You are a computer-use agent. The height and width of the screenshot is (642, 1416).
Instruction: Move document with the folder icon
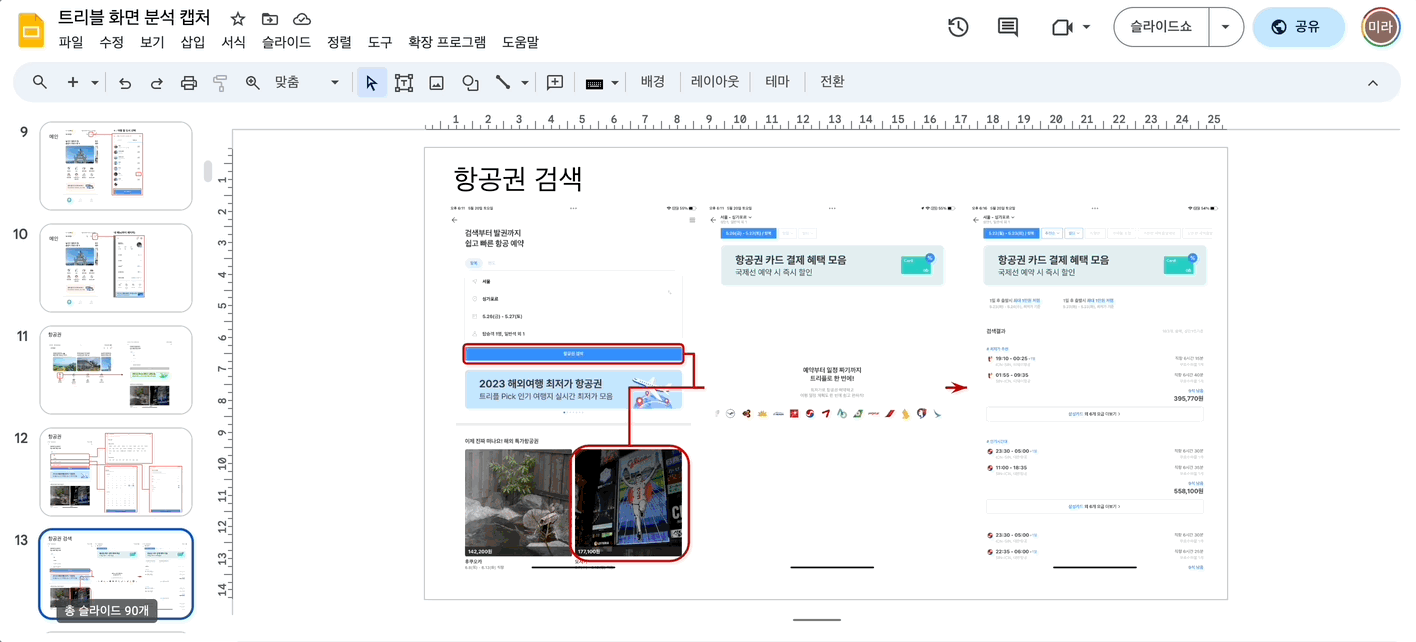tap(269, 19)
